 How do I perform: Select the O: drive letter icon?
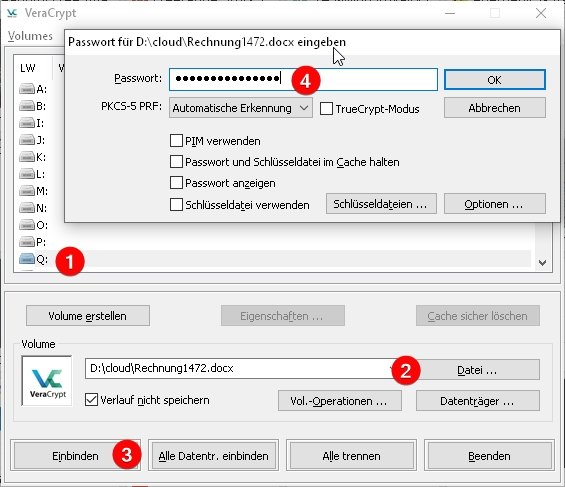27,225
